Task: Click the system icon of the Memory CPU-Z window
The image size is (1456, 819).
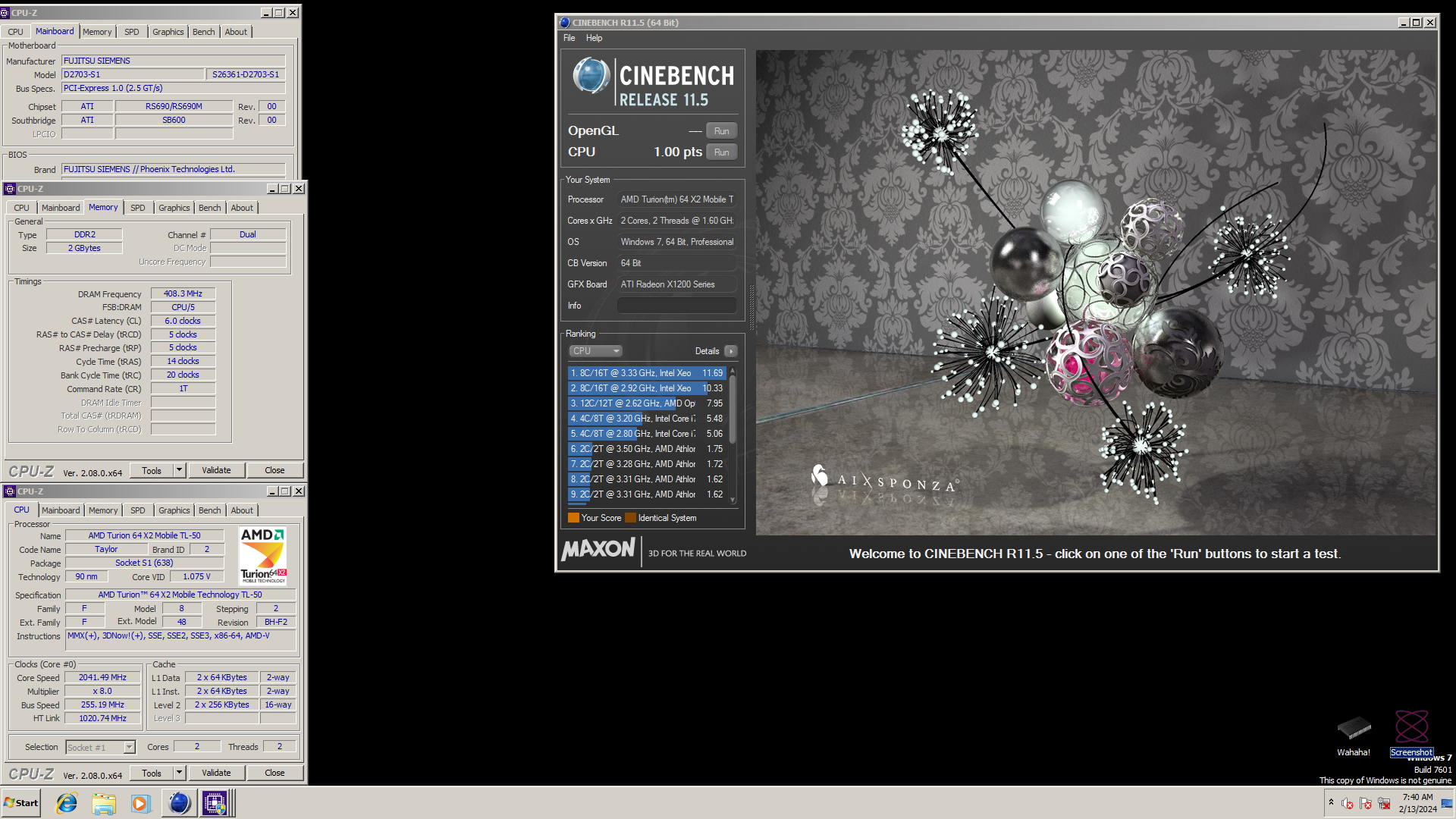Action: pos(11,189)
